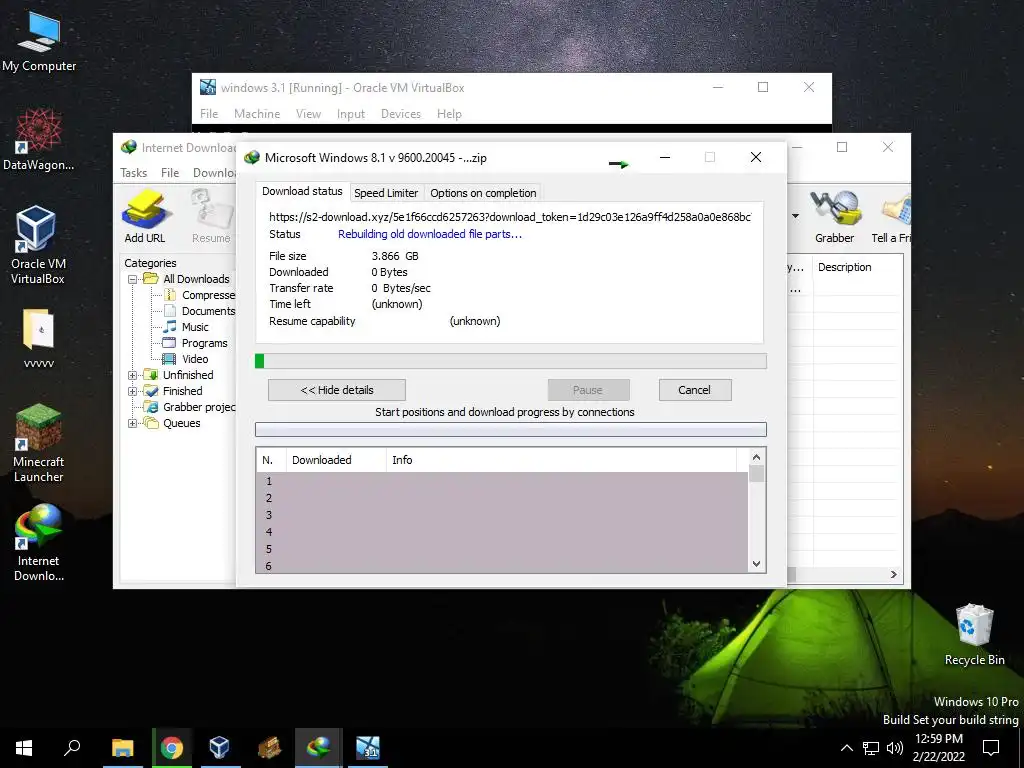Show hidden system tray icons

(x=846, y=748)
